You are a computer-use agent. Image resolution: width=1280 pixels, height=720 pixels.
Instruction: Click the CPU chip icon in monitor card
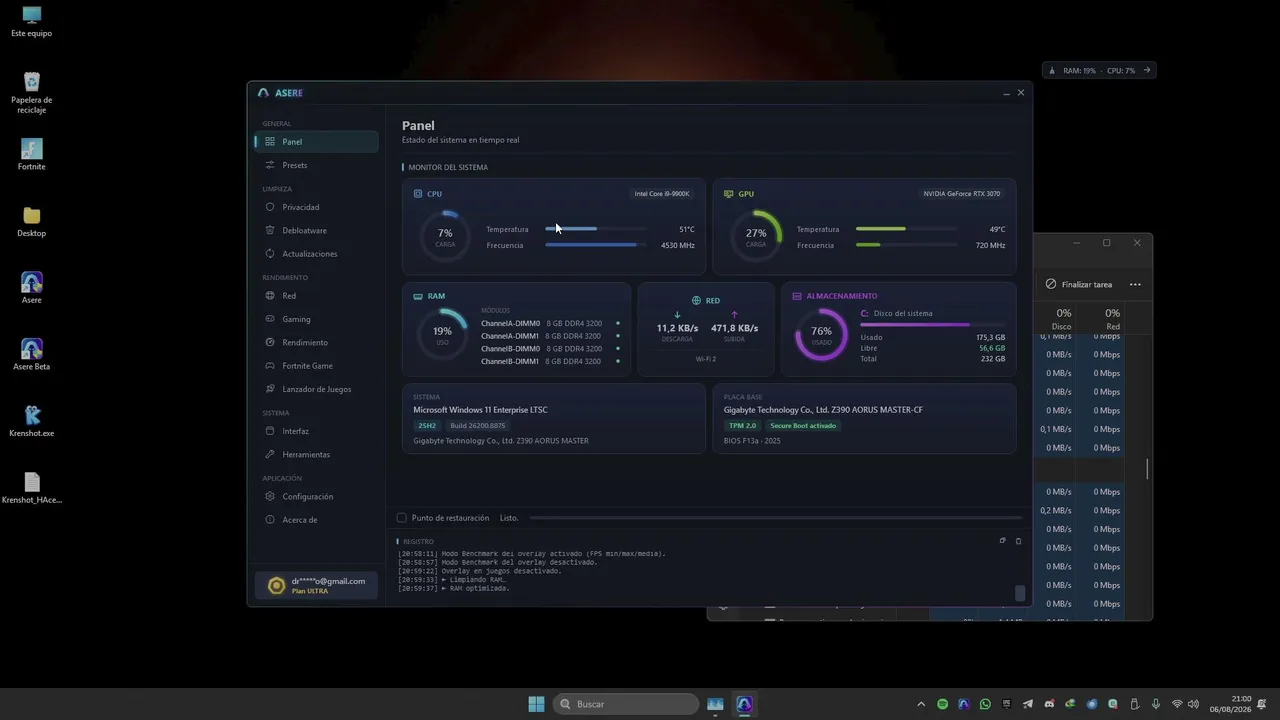[x=418, y=194]
